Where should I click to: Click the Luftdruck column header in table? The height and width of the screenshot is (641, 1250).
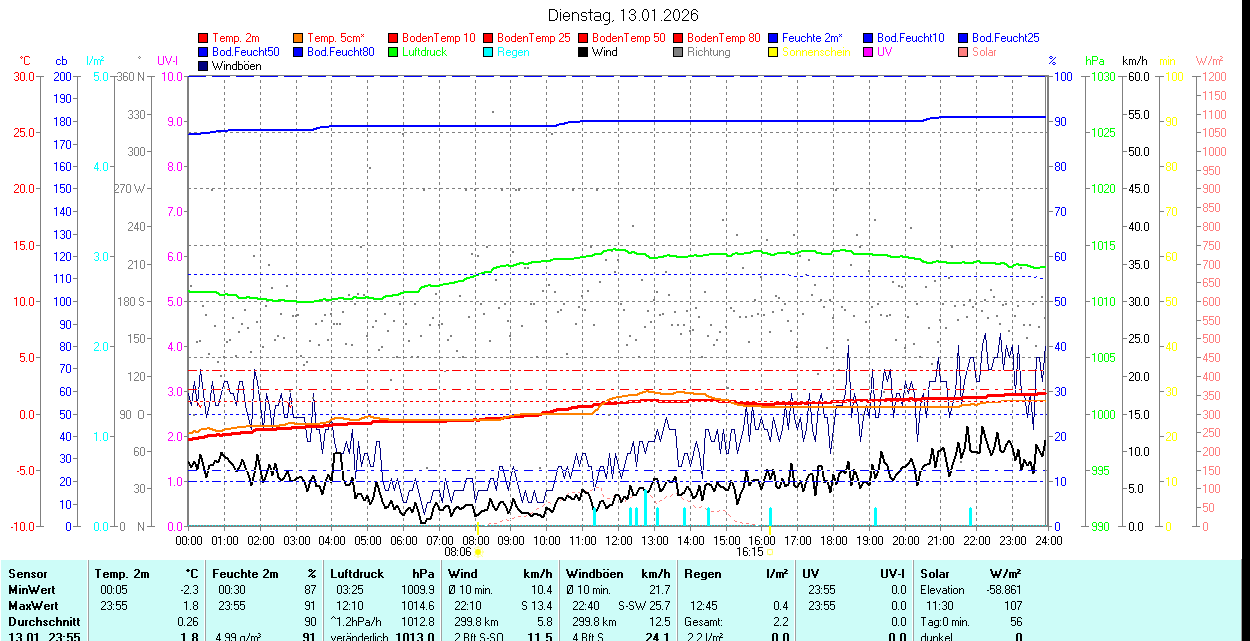(x=357, y=574)
